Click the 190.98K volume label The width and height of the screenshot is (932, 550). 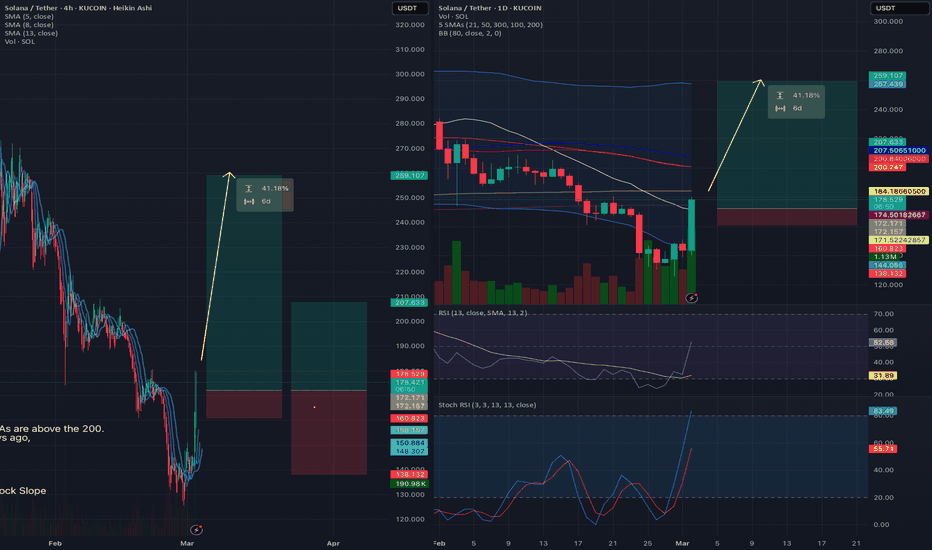(x=409, y=483)
